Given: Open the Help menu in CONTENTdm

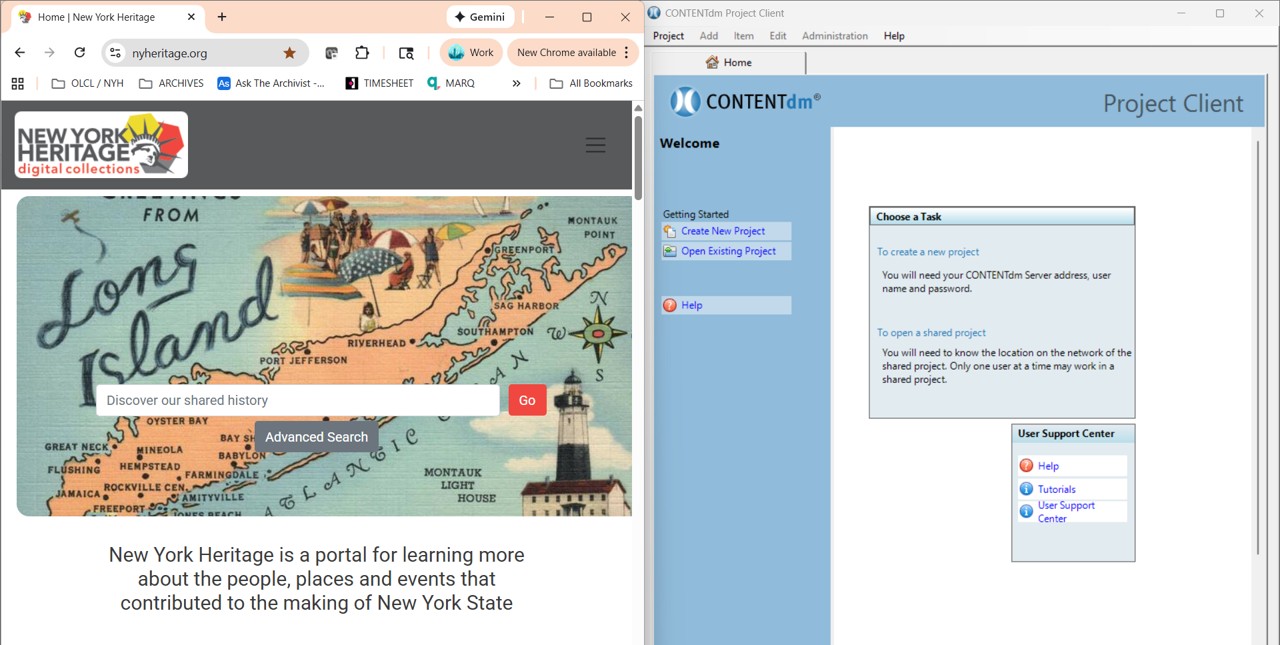Looking at the screenshot, I should pos(894,36).
